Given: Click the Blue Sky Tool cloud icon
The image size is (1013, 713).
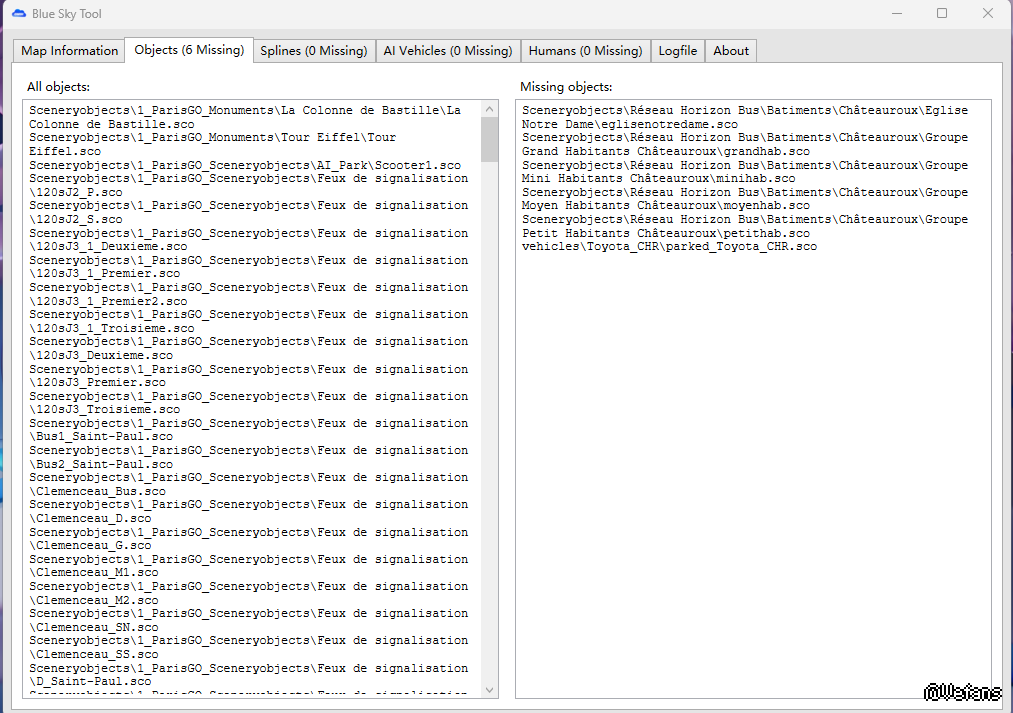Looking at the screenshot, I should pyautogui.click(x=18, y=14).
